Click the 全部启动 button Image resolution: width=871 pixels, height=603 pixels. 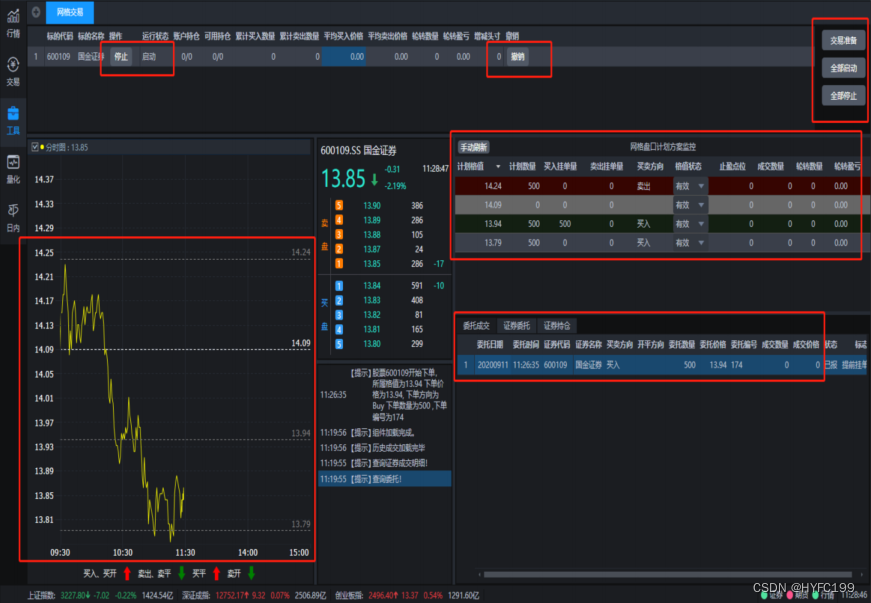(x=843, y=68)
